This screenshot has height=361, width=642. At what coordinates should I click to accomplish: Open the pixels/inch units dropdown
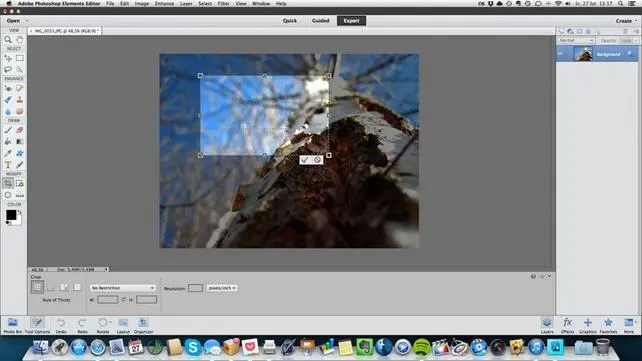tap(222, 288)
